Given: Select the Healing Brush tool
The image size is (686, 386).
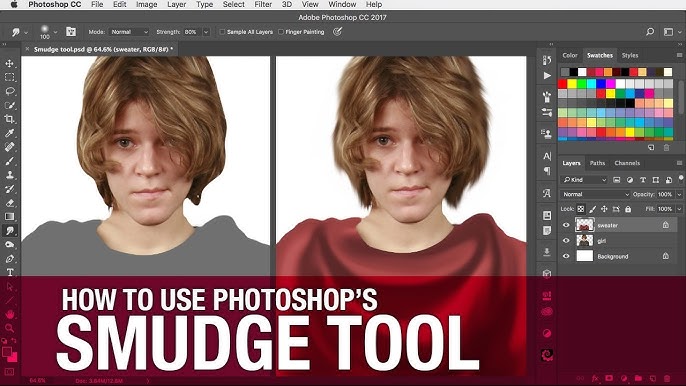Looking at the screenshot, I should [10, 147].
